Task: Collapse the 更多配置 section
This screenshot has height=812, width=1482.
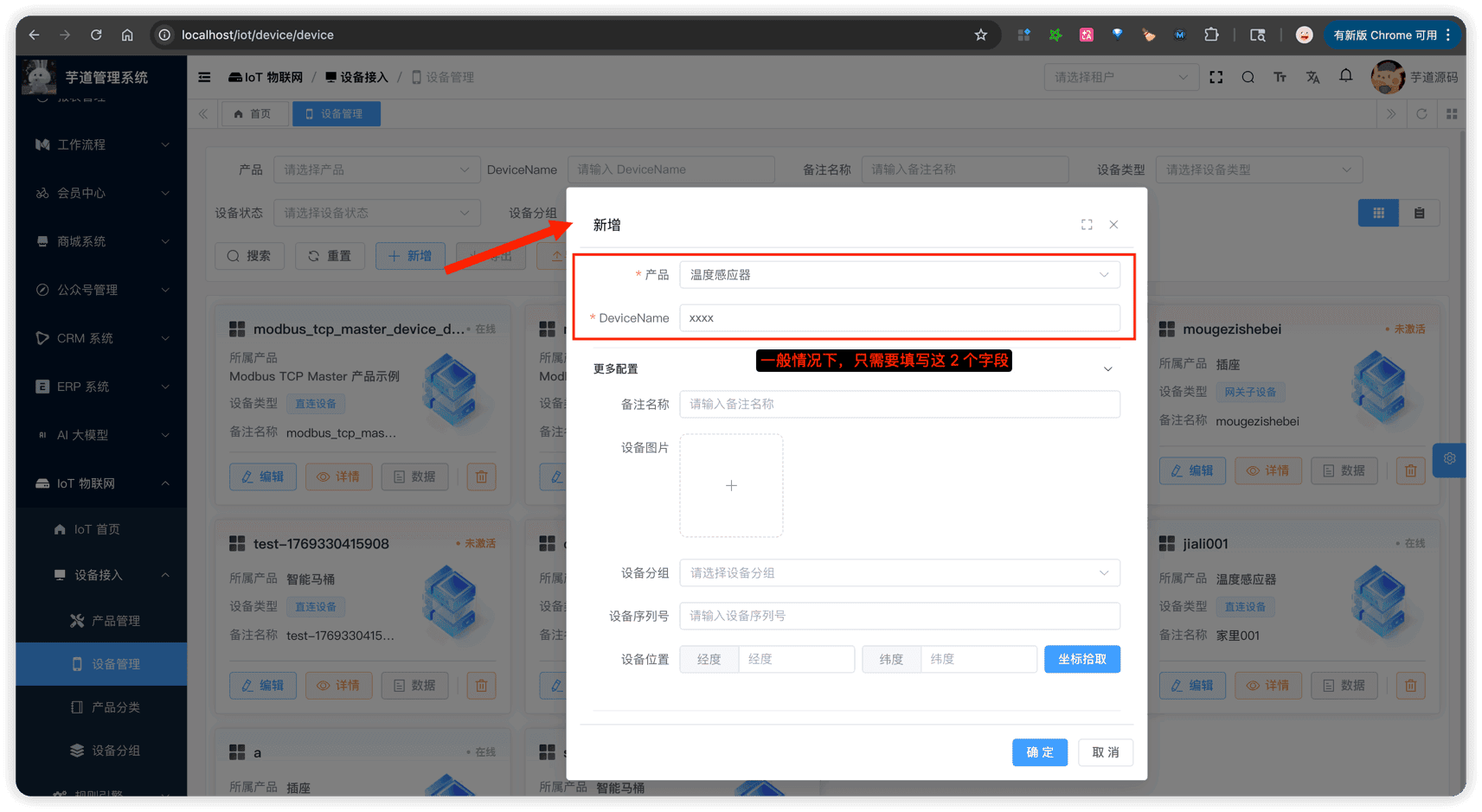Action: pos(1107,369)
